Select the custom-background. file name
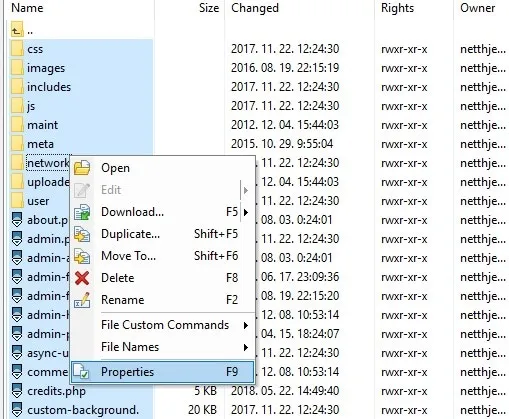509x419 pixels. pos(83,410)
